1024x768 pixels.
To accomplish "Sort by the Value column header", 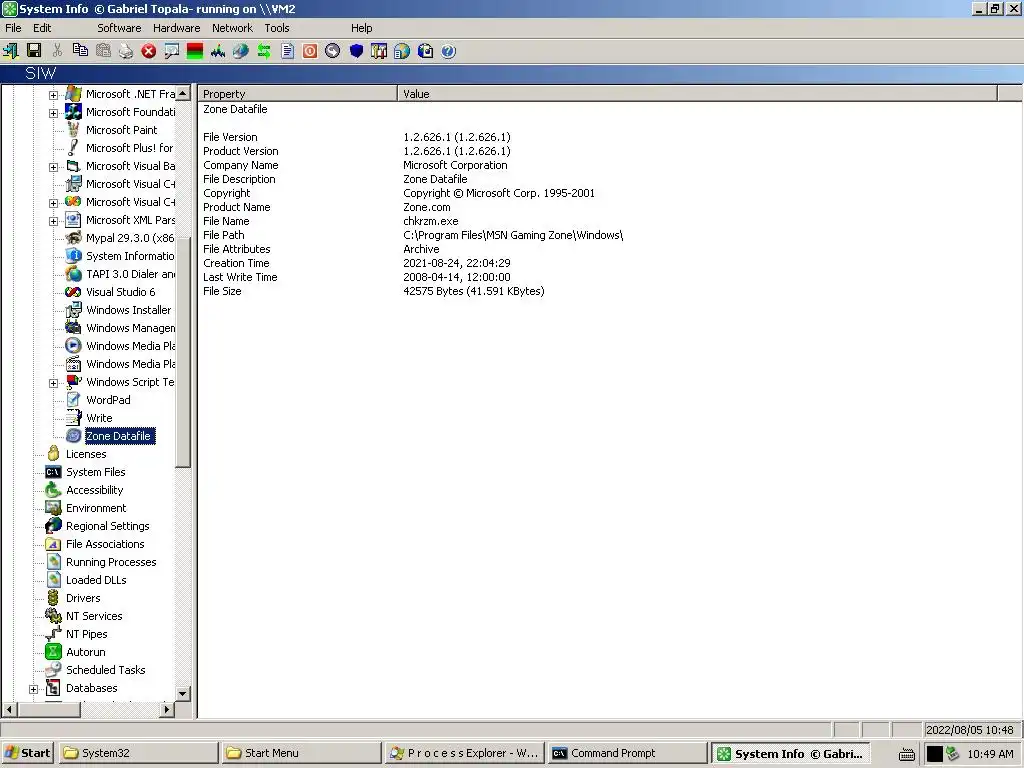I will click(697, 93).
